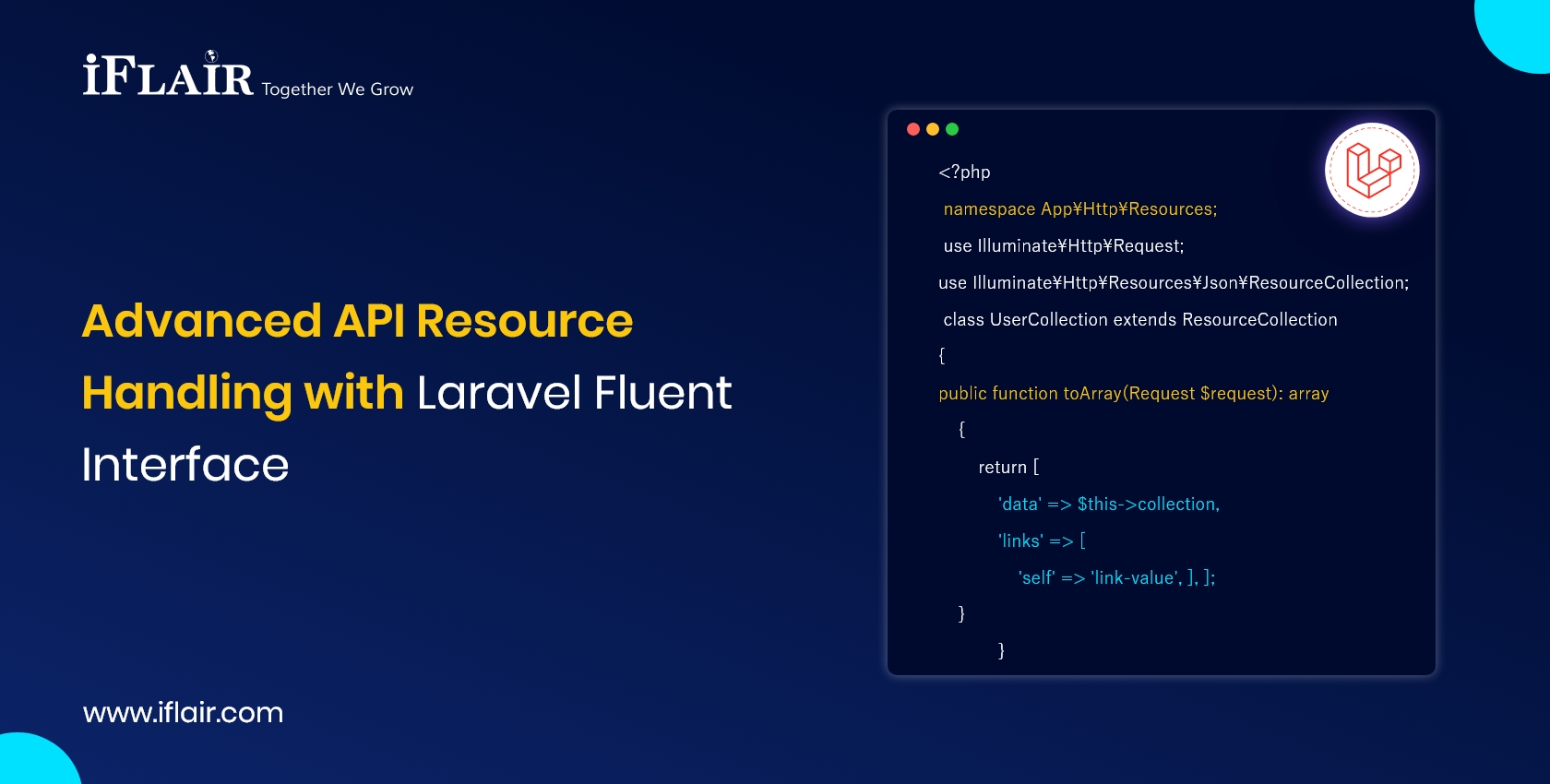Viewport: 1550px width, 784px height.
Task: Open the www.iflair.com link
Action: tap(183, 712)
